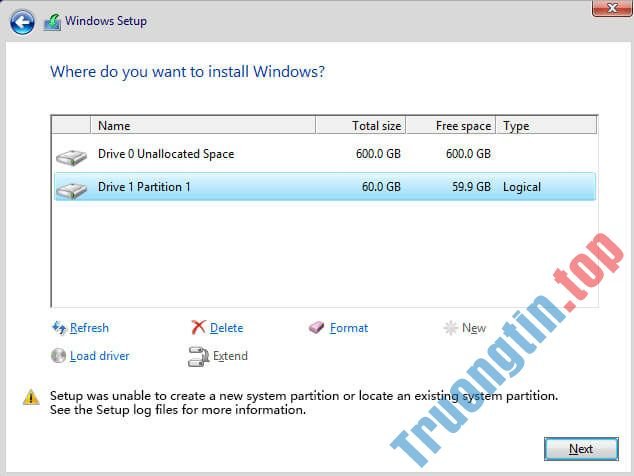The image size is (634, 476).
Task: Sort by the Type column header
Action: click(545, 126)
